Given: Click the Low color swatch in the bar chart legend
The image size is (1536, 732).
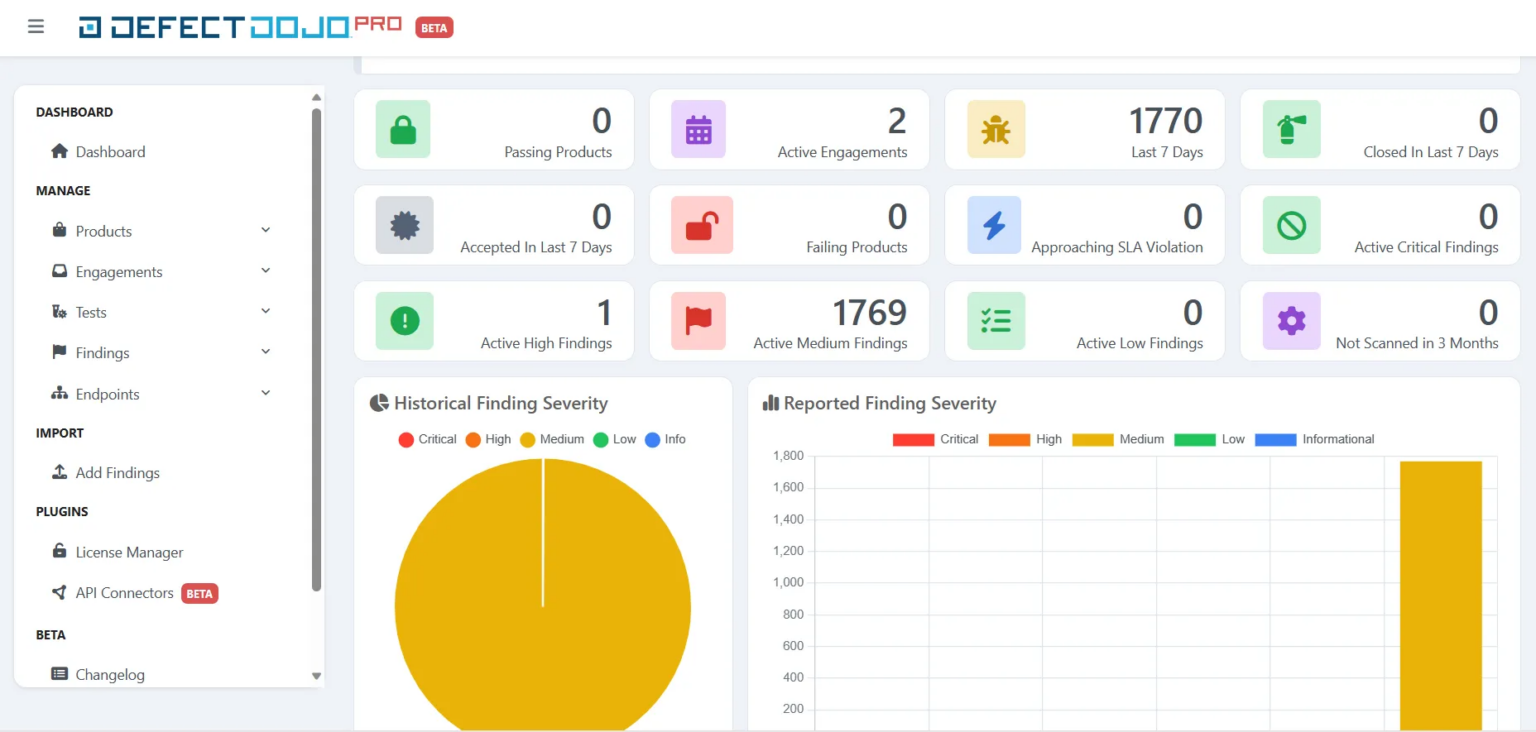Looking at the screenshot, I should click(x=1196, y=439).
